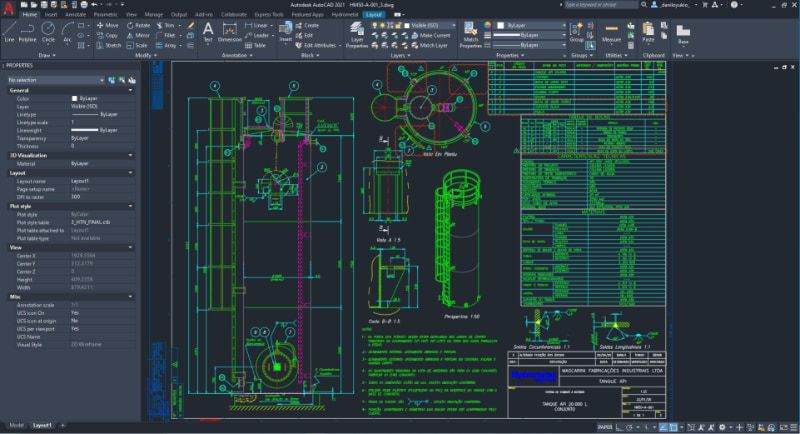
Task: Select the Text annotation tool
Action: pyautogui.click(x=208, y=32)
